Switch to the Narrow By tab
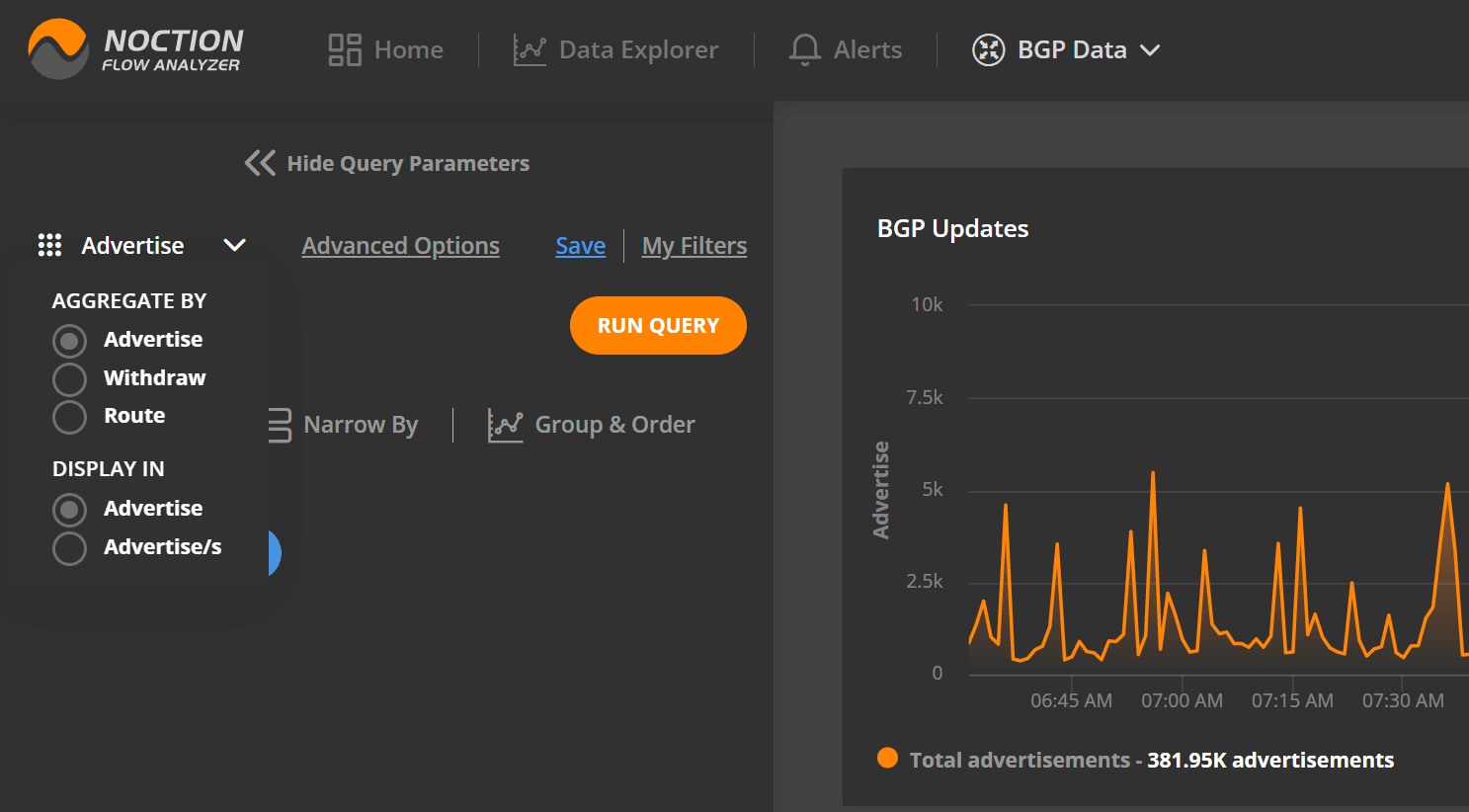This screenshot has width=1469, height=812. click(x=344, y=425)
